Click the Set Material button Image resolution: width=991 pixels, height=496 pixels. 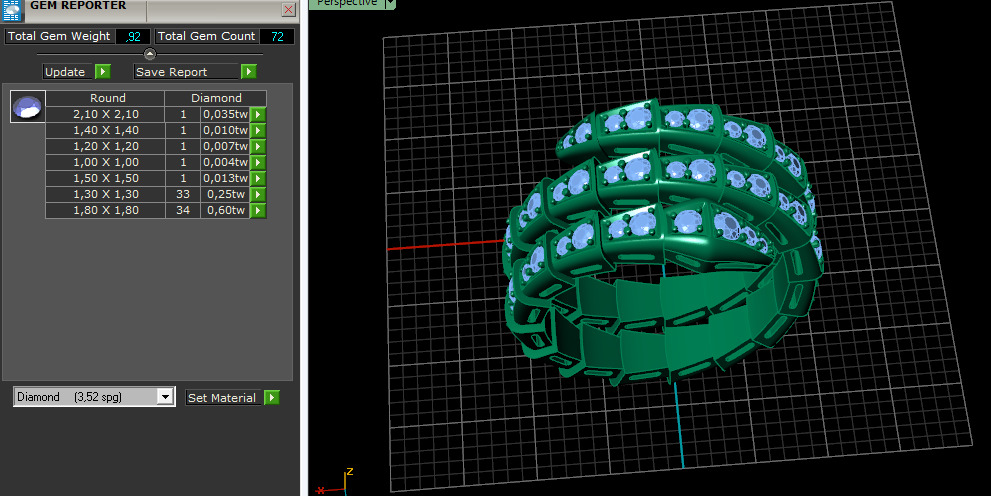223,397
